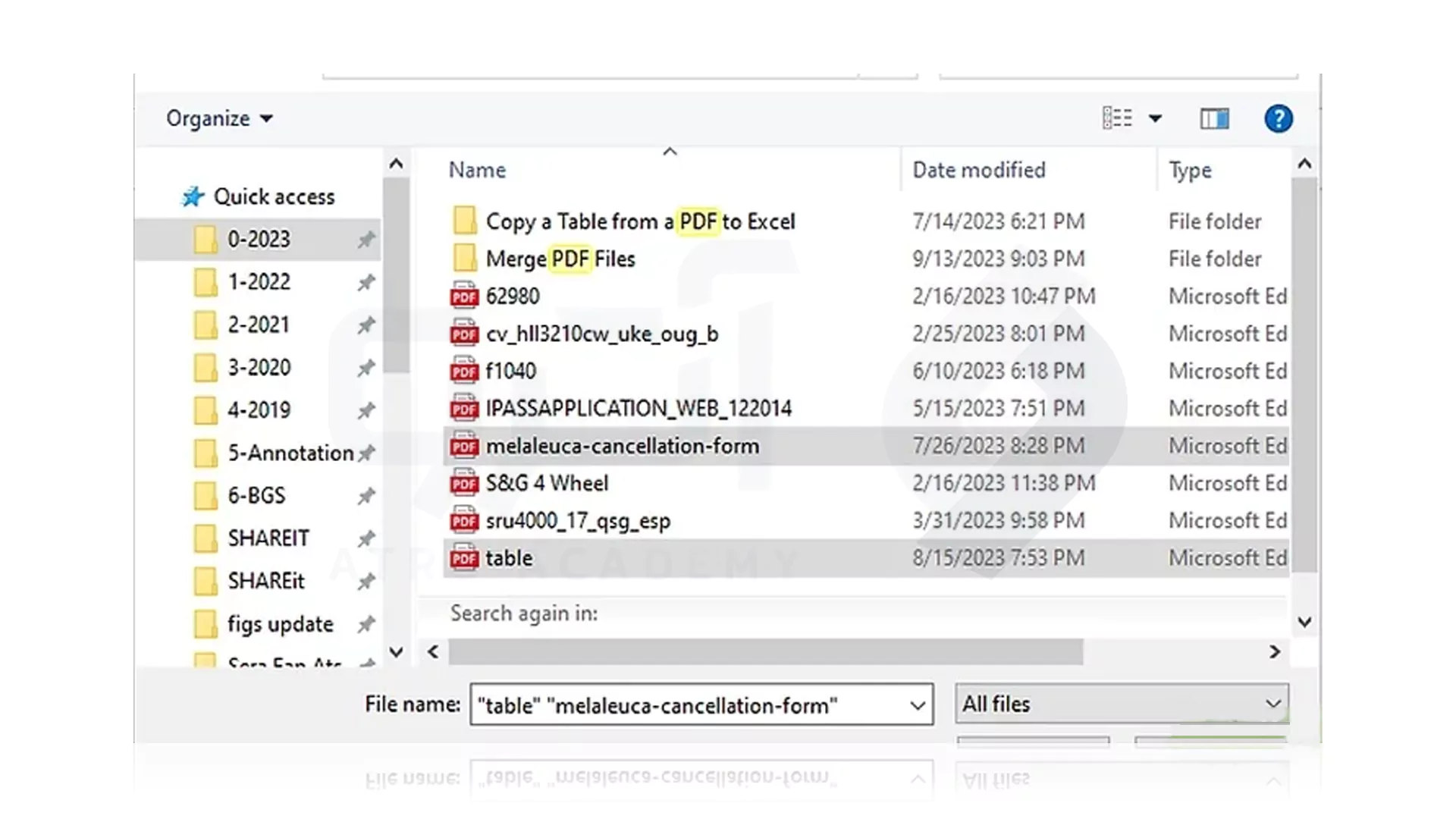Click file list scroll up arrow
This screenshot has width=1456, height=819.
[x=1304, y=164]
